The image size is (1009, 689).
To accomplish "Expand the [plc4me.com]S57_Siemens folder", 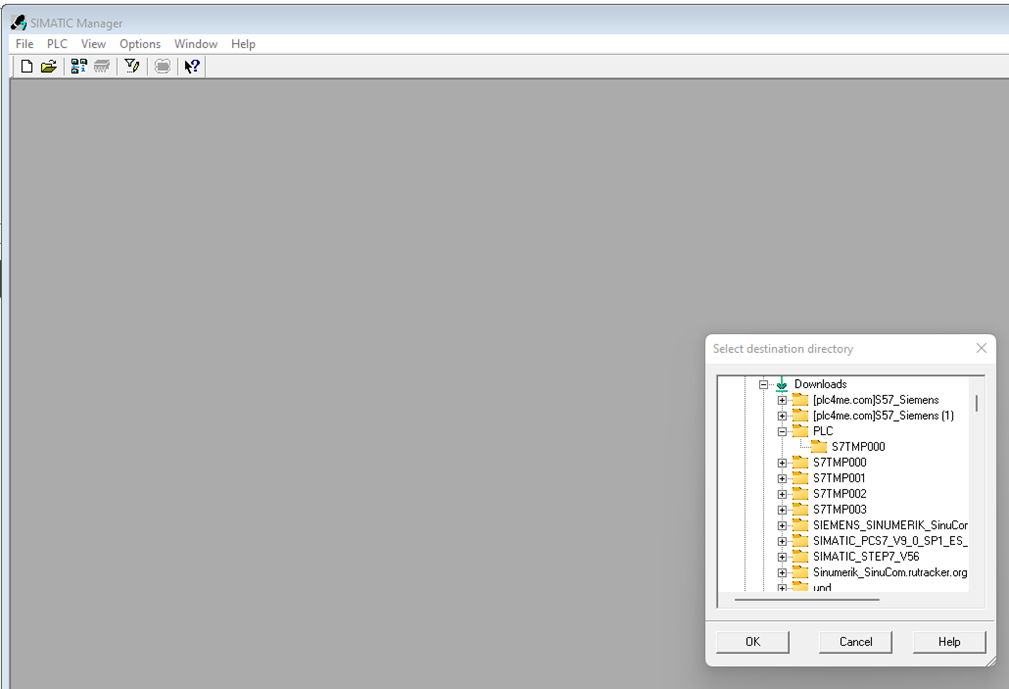I will (782, 400).
